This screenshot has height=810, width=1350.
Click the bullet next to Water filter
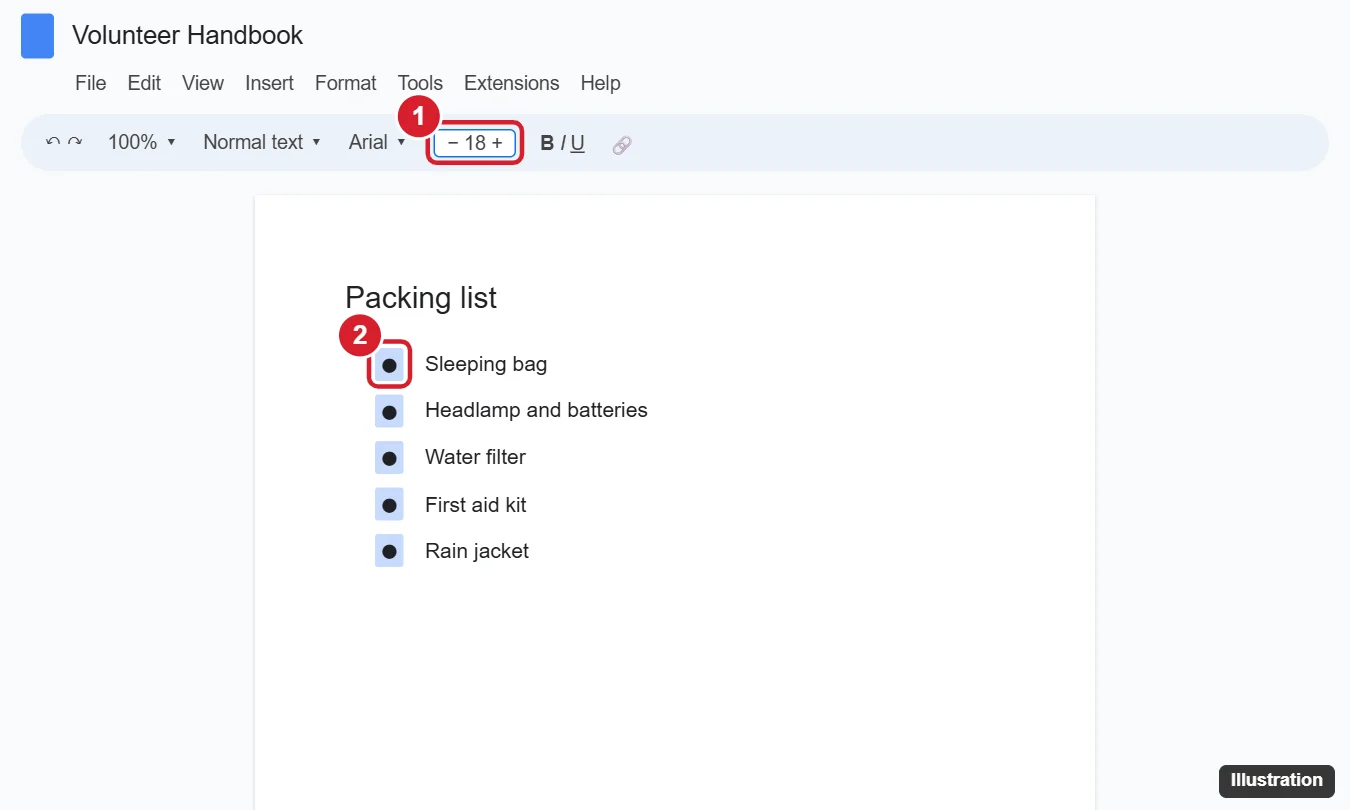pos(389,458)
